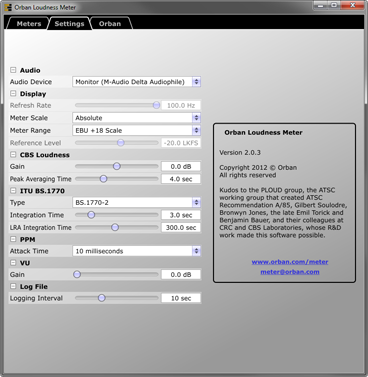Collapse the PPM section

(x=13, y=239)
